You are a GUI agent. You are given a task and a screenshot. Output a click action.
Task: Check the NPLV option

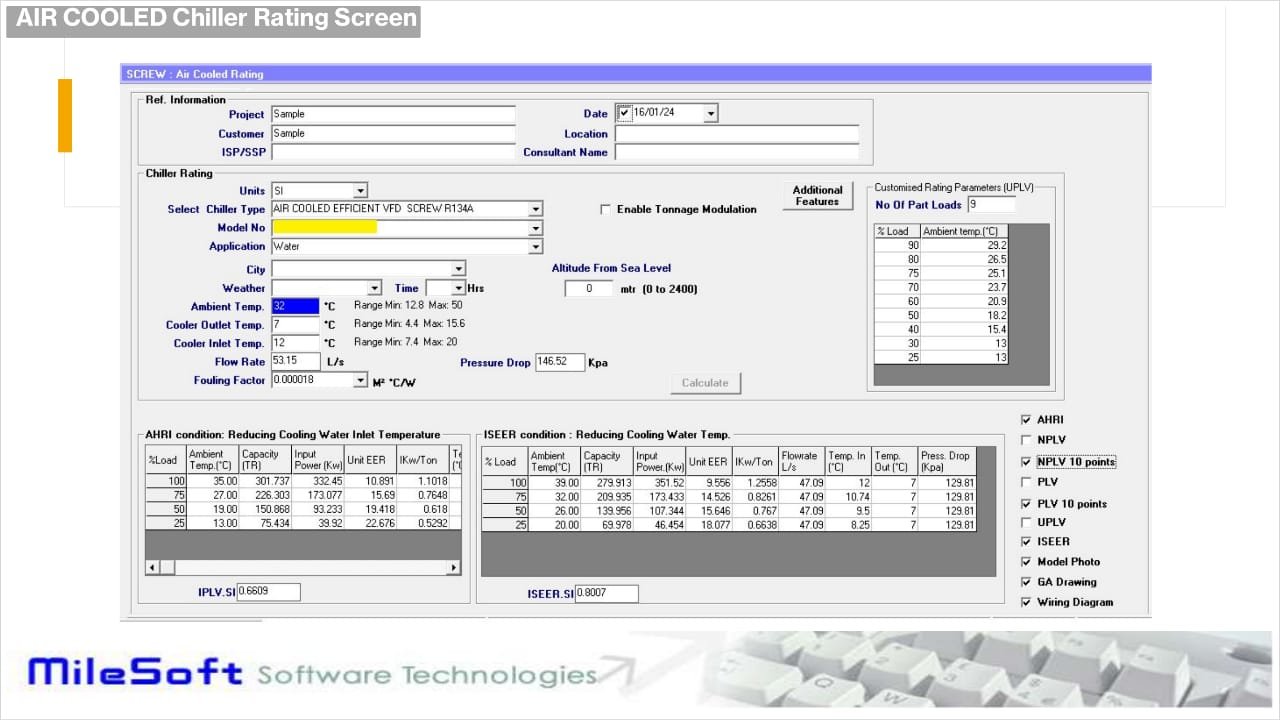tap(1026, 440)
